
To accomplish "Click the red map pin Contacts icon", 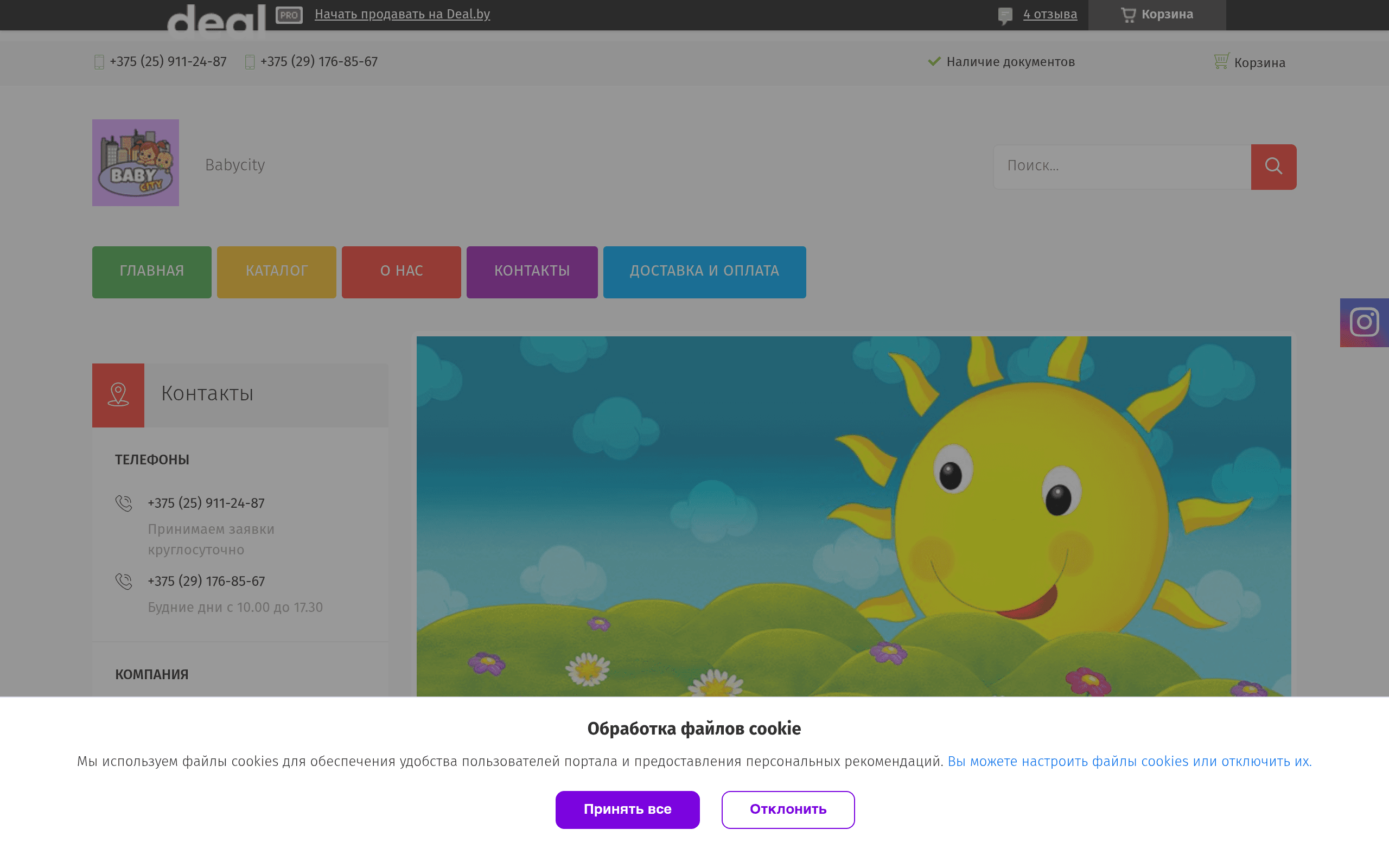I will (x=118, y=395).
